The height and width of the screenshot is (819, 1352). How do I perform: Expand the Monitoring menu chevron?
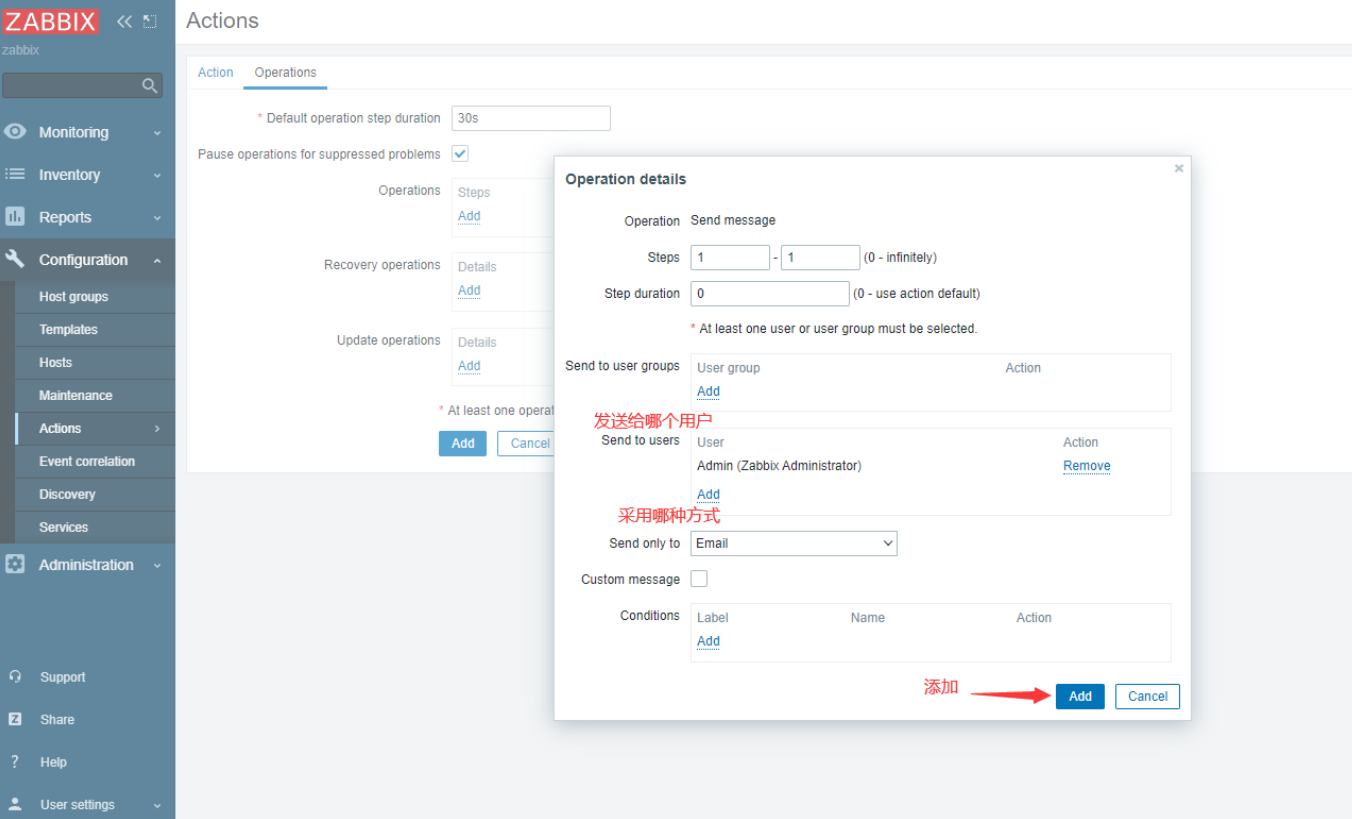coord(157,133)
